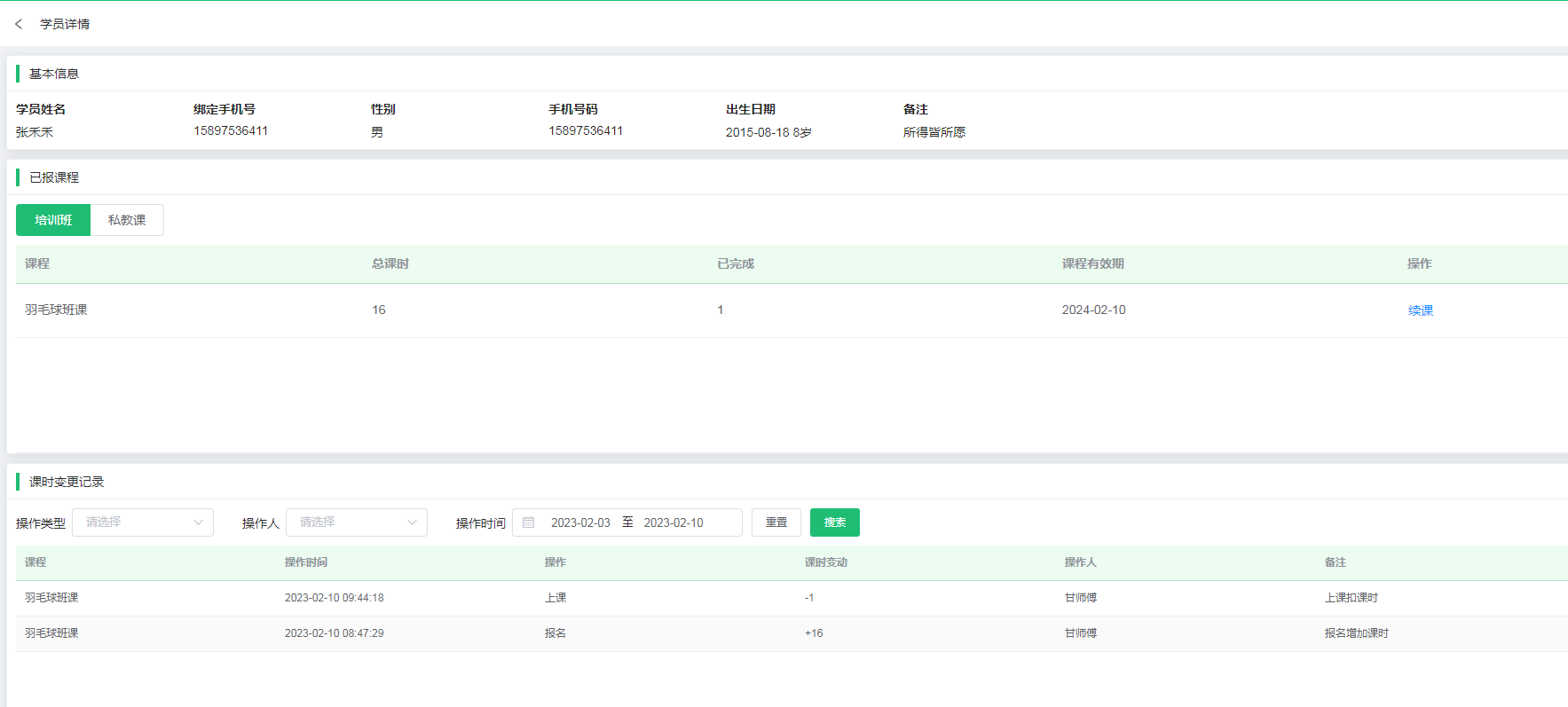
Task: Click the calendar icon in date range
Action: click(529, 522)
